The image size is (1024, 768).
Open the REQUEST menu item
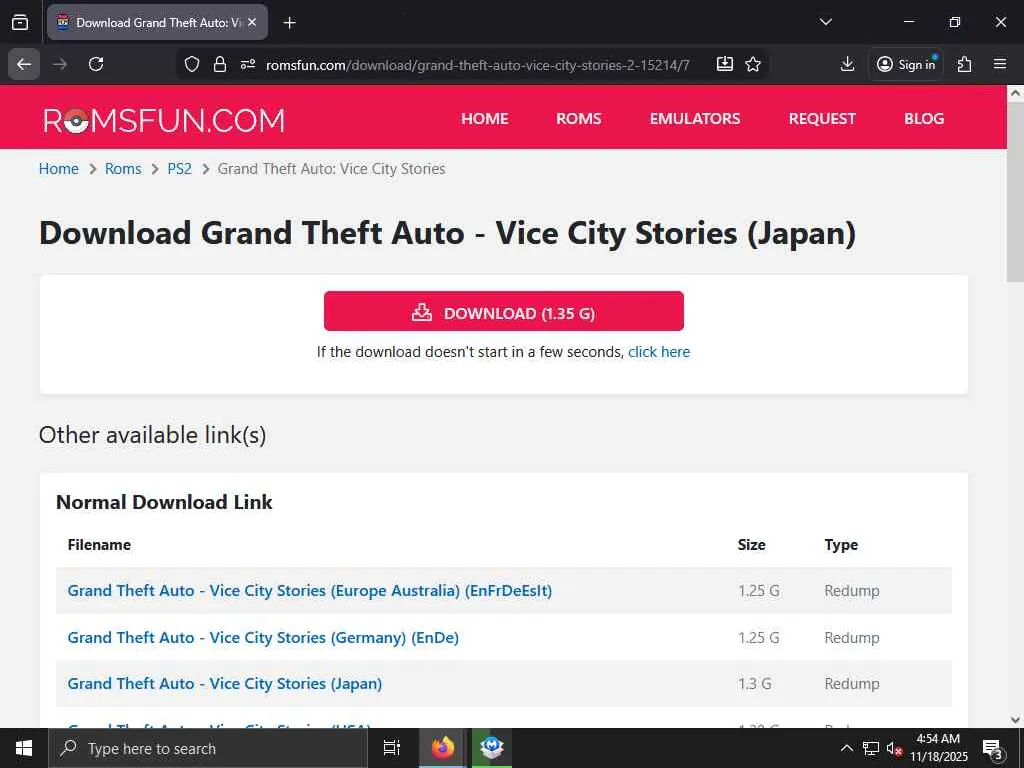point(822,118)
